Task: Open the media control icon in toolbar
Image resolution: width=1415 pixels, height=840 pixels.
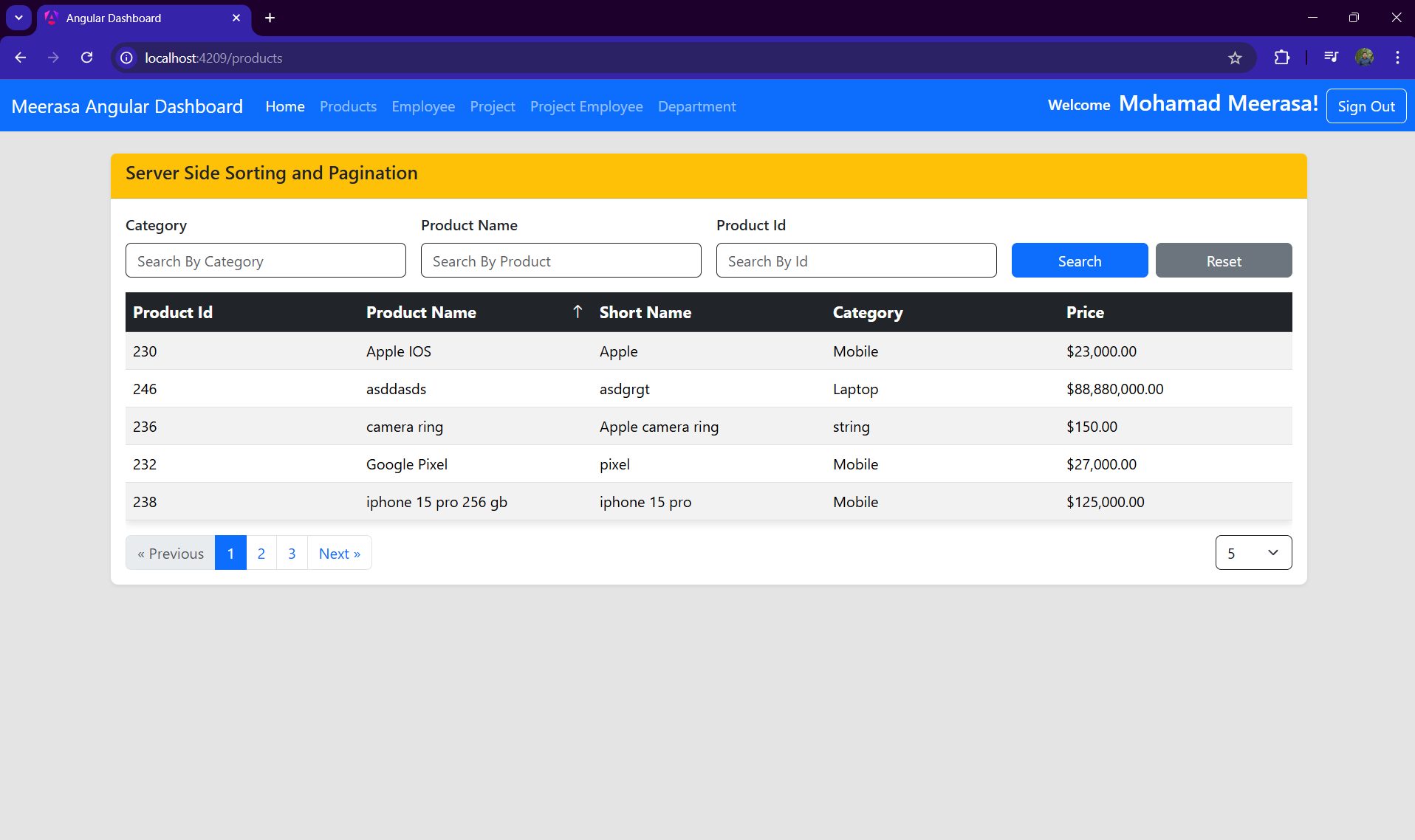Action: pos(1331,58)
